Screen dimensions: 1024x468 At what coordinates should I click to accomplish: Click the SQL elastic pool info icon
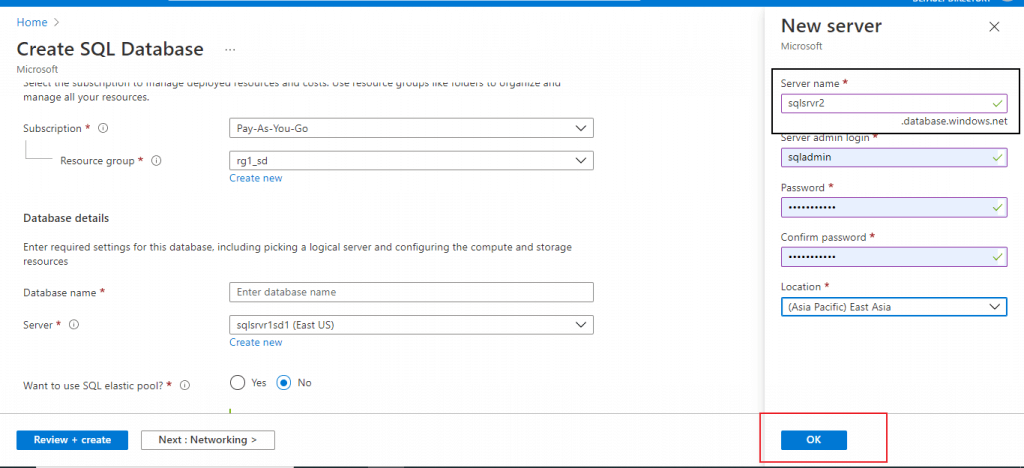pyautogui.click(x=184, y=384)
